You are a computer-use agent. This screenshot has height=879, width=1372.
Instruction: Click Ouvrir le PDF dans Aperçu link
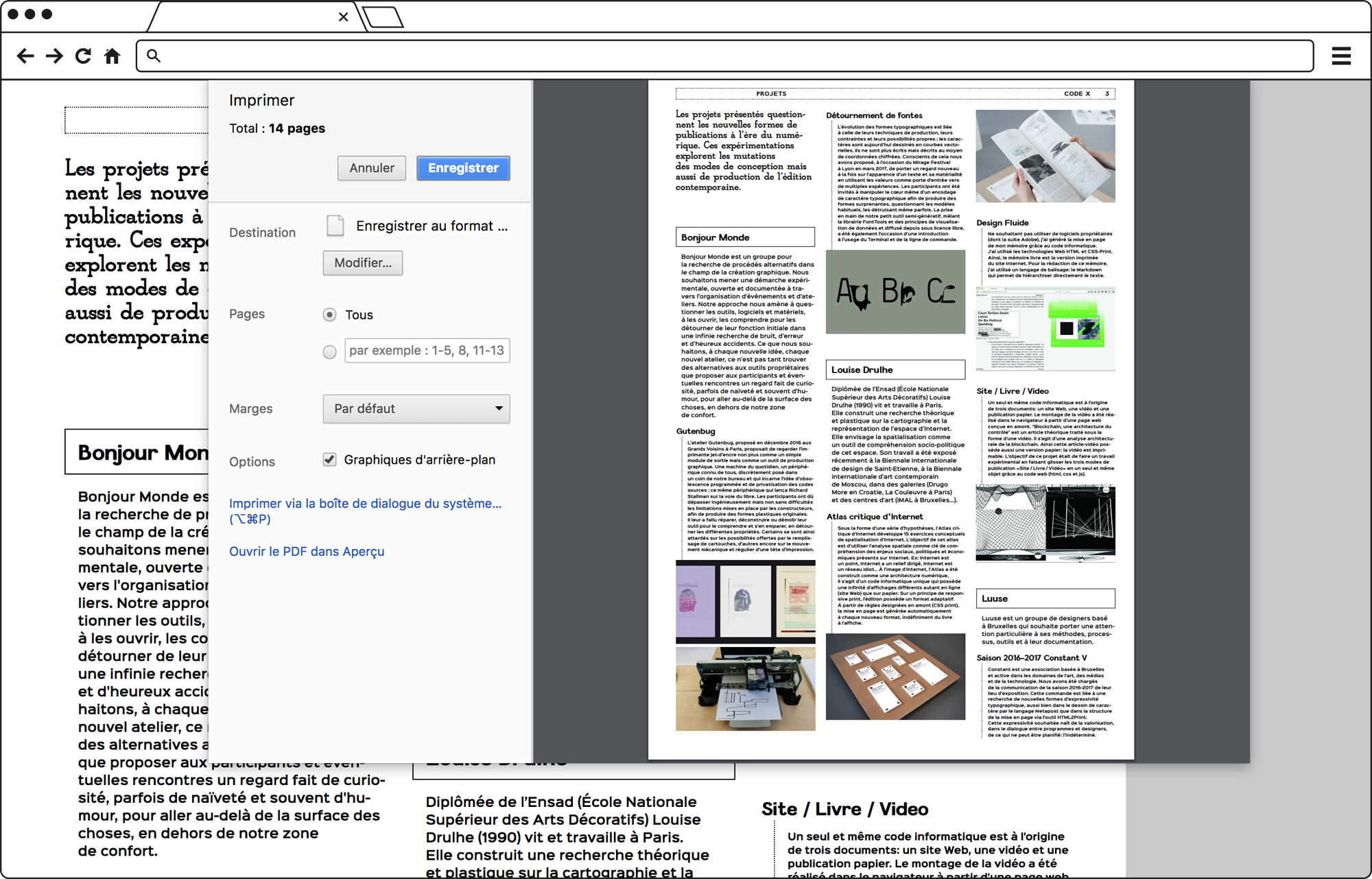(307, 552)
